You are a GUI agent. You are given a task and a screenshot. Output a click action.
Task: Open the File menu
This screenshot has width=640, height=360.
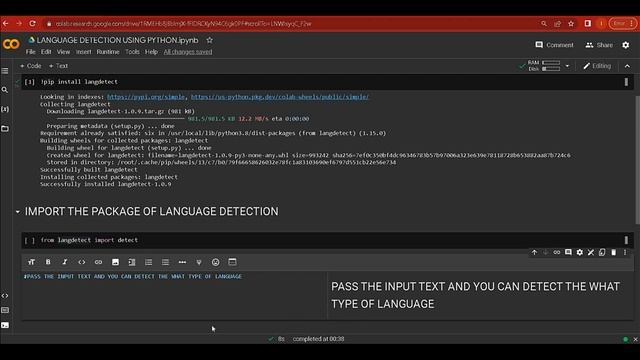tap(31, 52)
